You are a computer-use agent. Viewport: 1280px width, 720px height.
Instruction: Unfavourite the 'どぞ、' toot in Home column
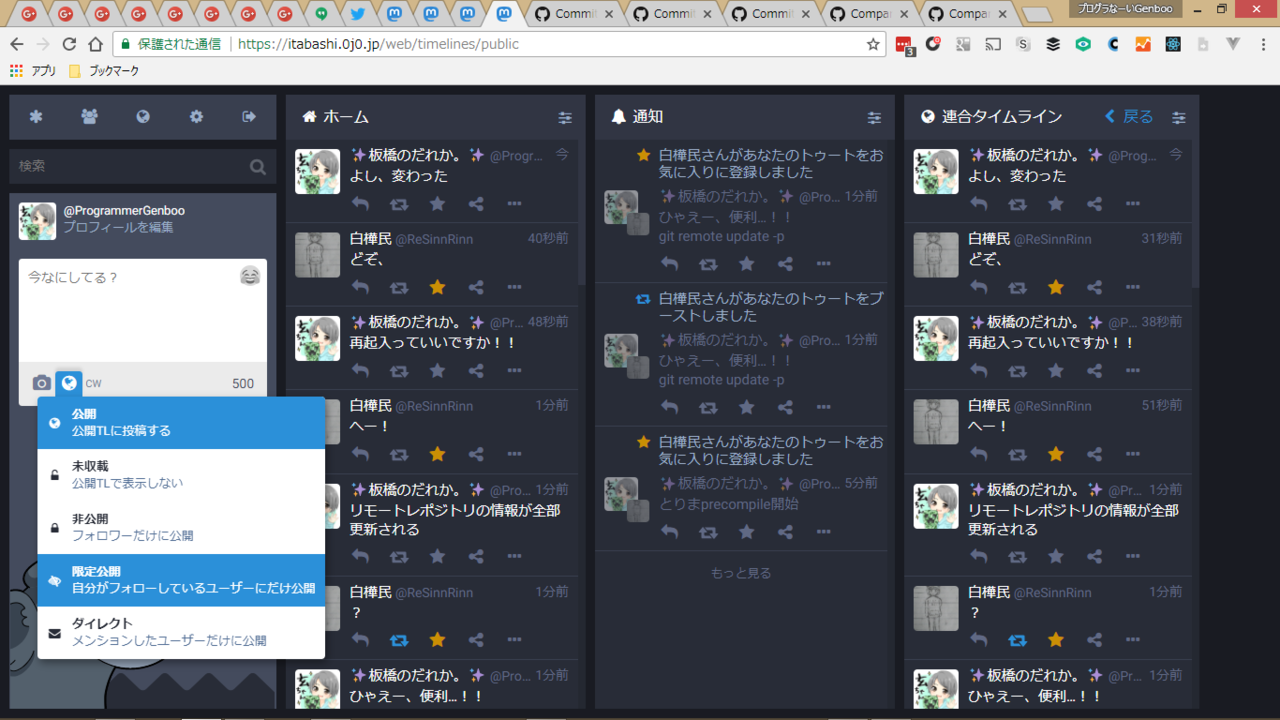437,287
